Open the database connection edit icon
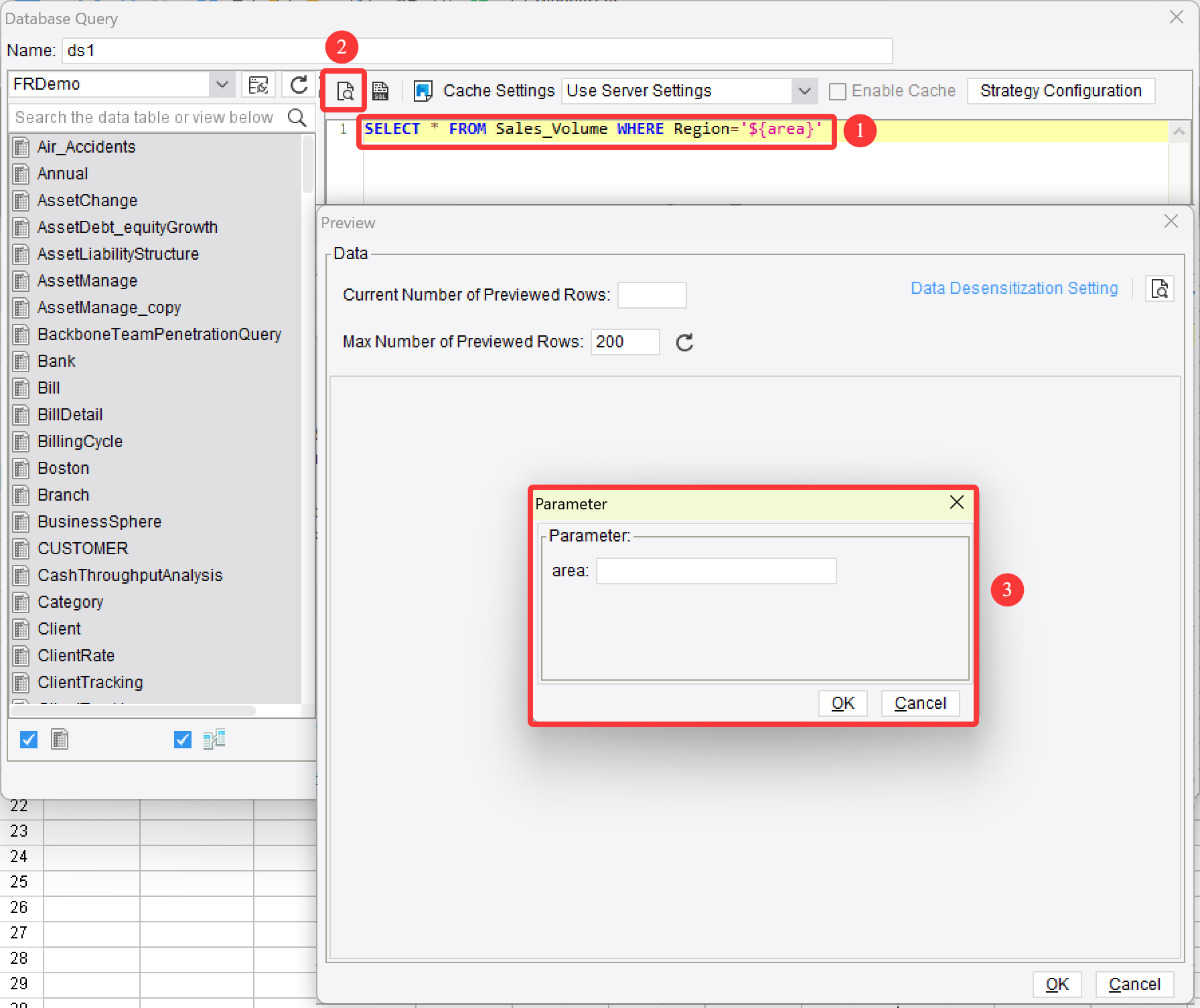1200x1008 pixels. coord(259,84)
